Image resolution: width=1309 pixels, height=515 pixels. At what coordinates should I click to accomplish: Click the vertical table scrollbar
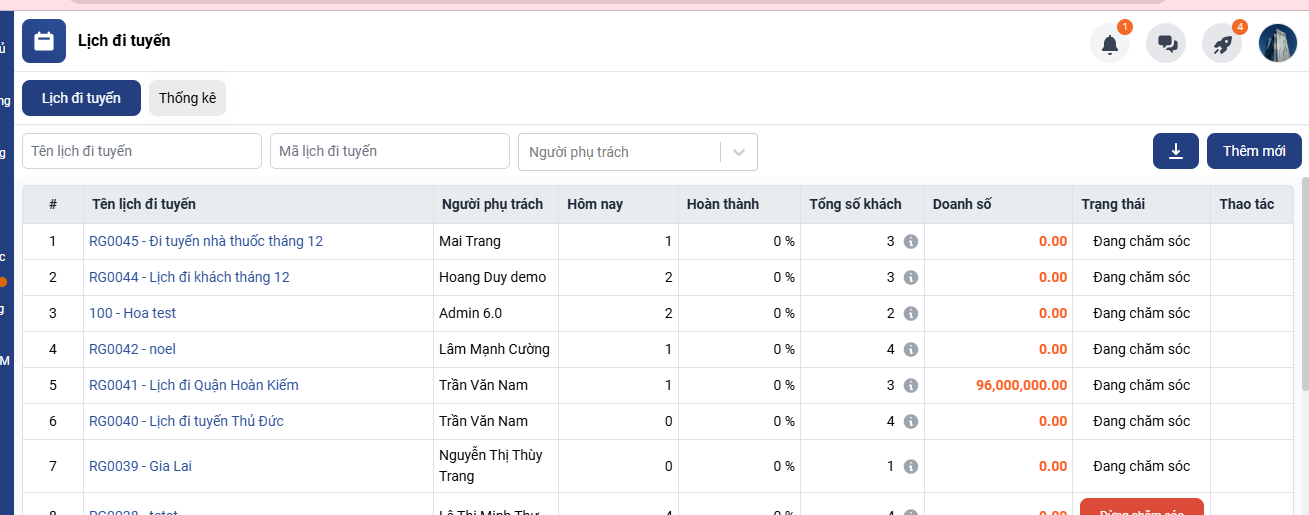(1302, 290)
